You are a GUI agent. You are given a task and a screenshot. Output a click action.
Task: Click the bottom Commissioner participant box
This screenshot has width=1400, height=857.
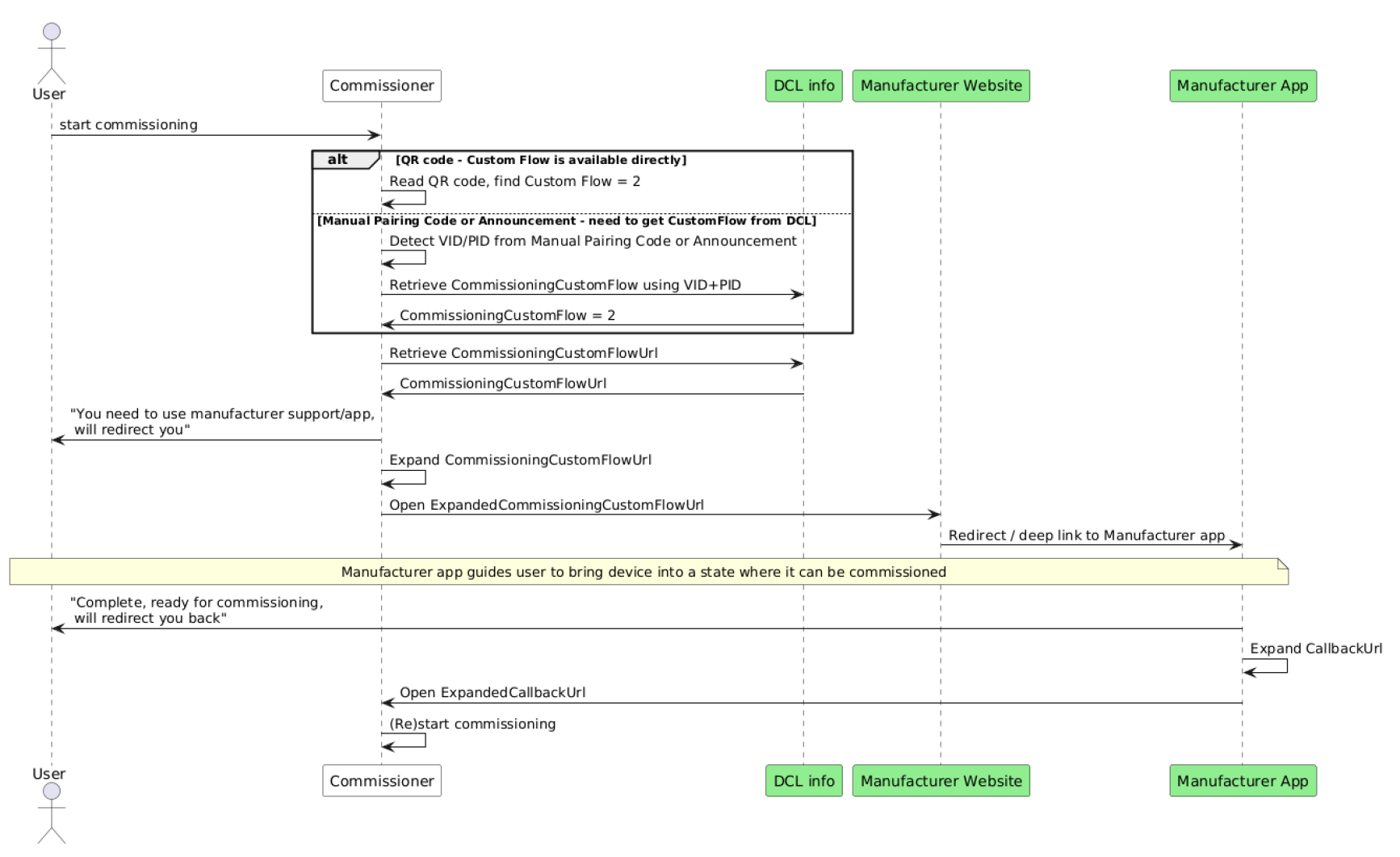click(x=382, y=781)
